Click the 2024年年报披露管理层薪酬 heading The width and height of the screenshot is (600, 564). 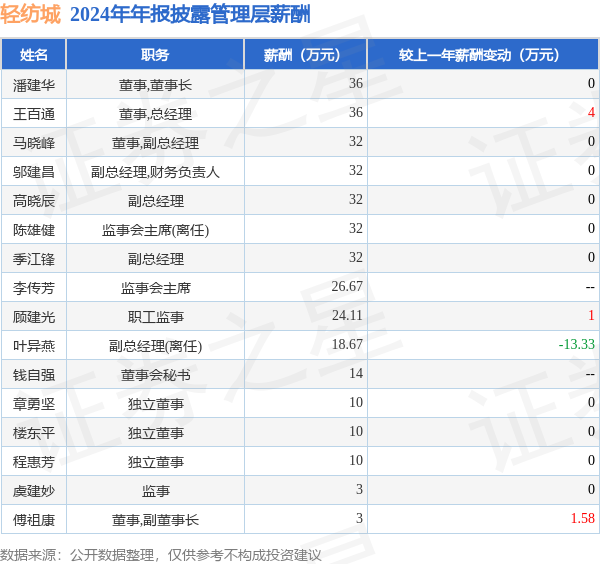tap(190, 15)
